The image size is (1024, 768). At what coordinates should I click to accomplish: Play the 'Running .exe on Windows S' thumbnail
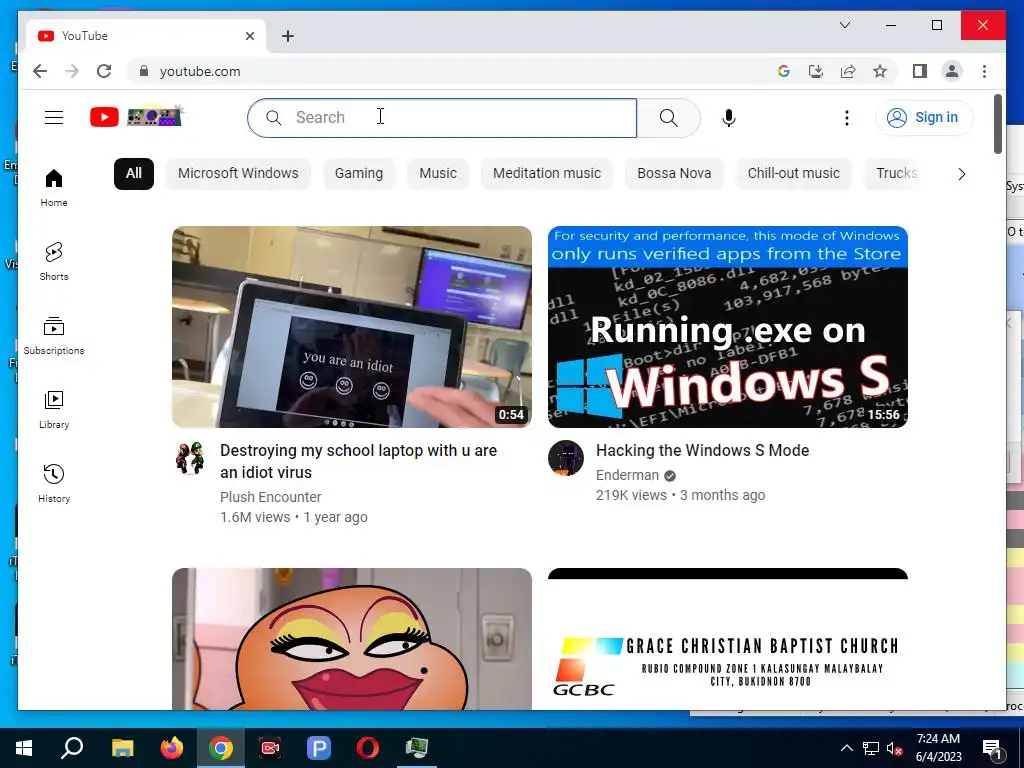(x=728, y=327)
